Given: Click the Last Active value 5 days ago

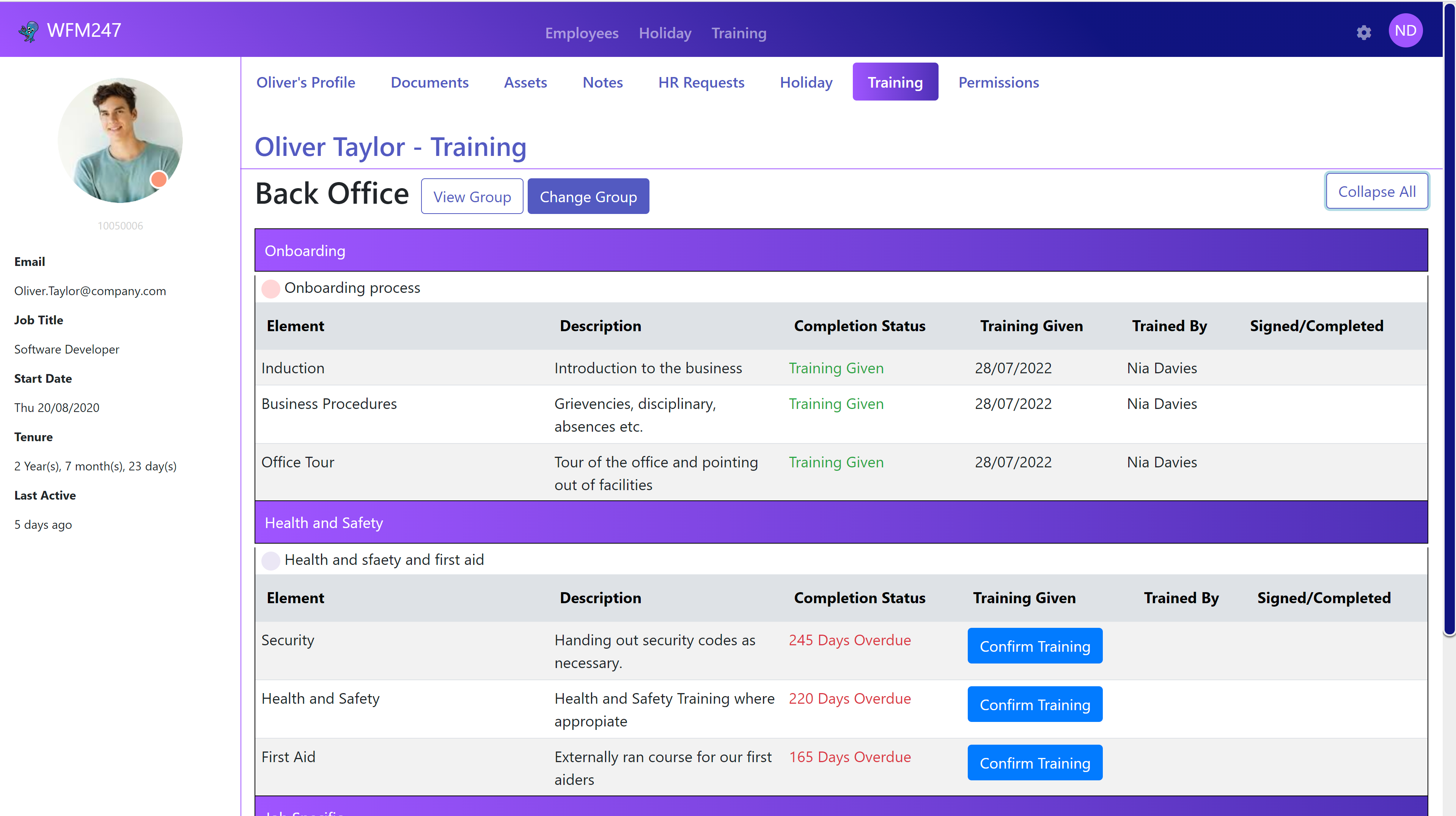Looking at the screenshot, I should click(43, 524).
